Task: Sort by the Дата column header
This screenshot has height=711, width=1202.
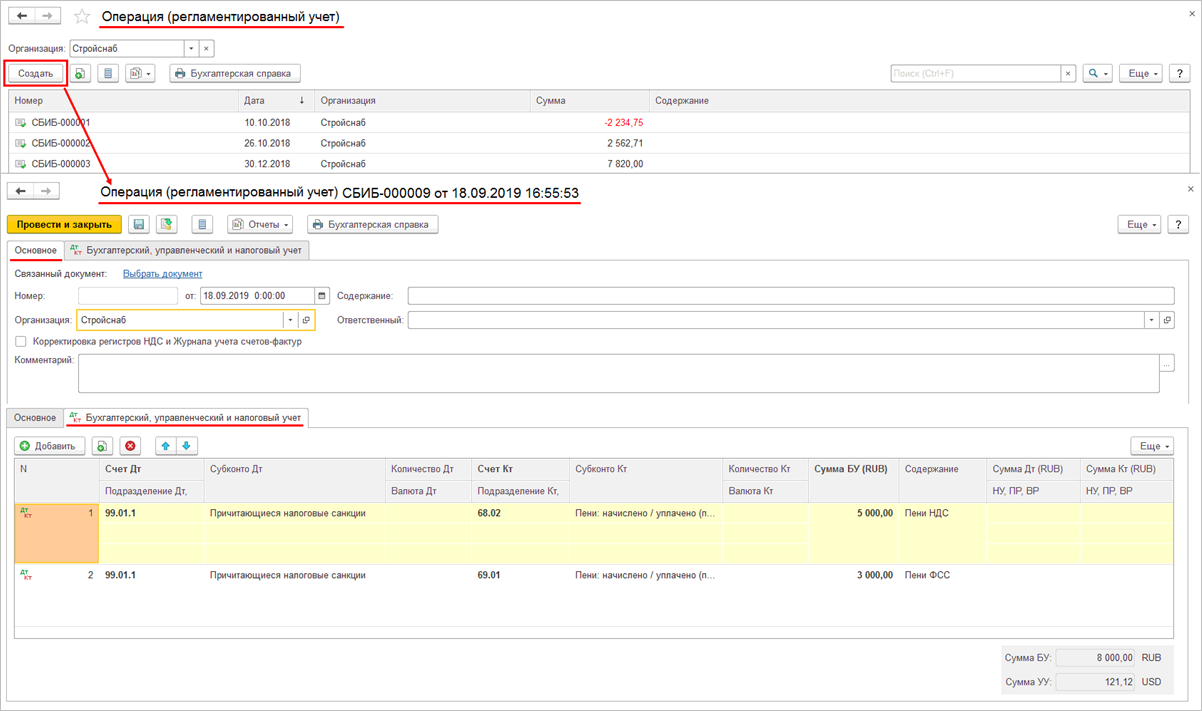Action: click(x=274, y=101)
